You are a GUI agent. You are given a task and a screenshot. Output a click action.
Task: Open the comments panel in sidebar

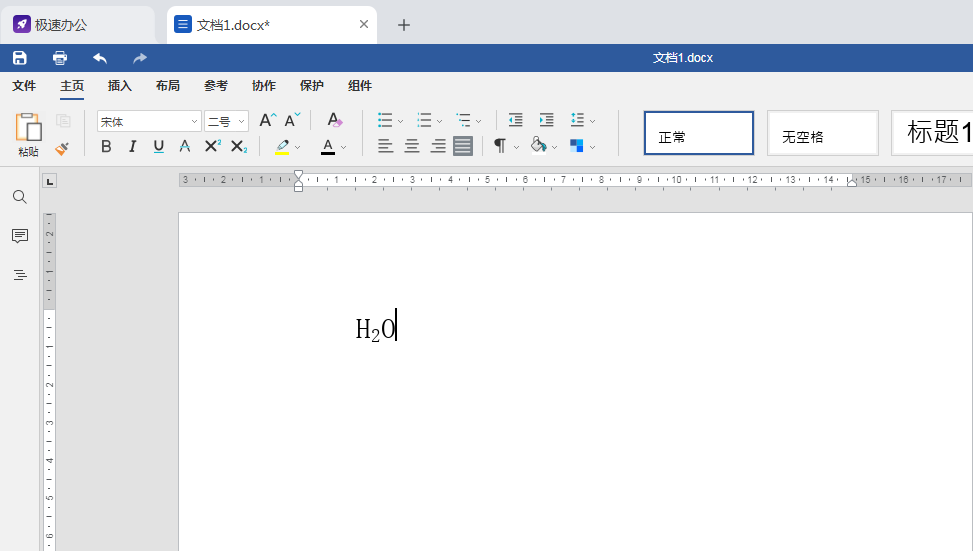20,236
